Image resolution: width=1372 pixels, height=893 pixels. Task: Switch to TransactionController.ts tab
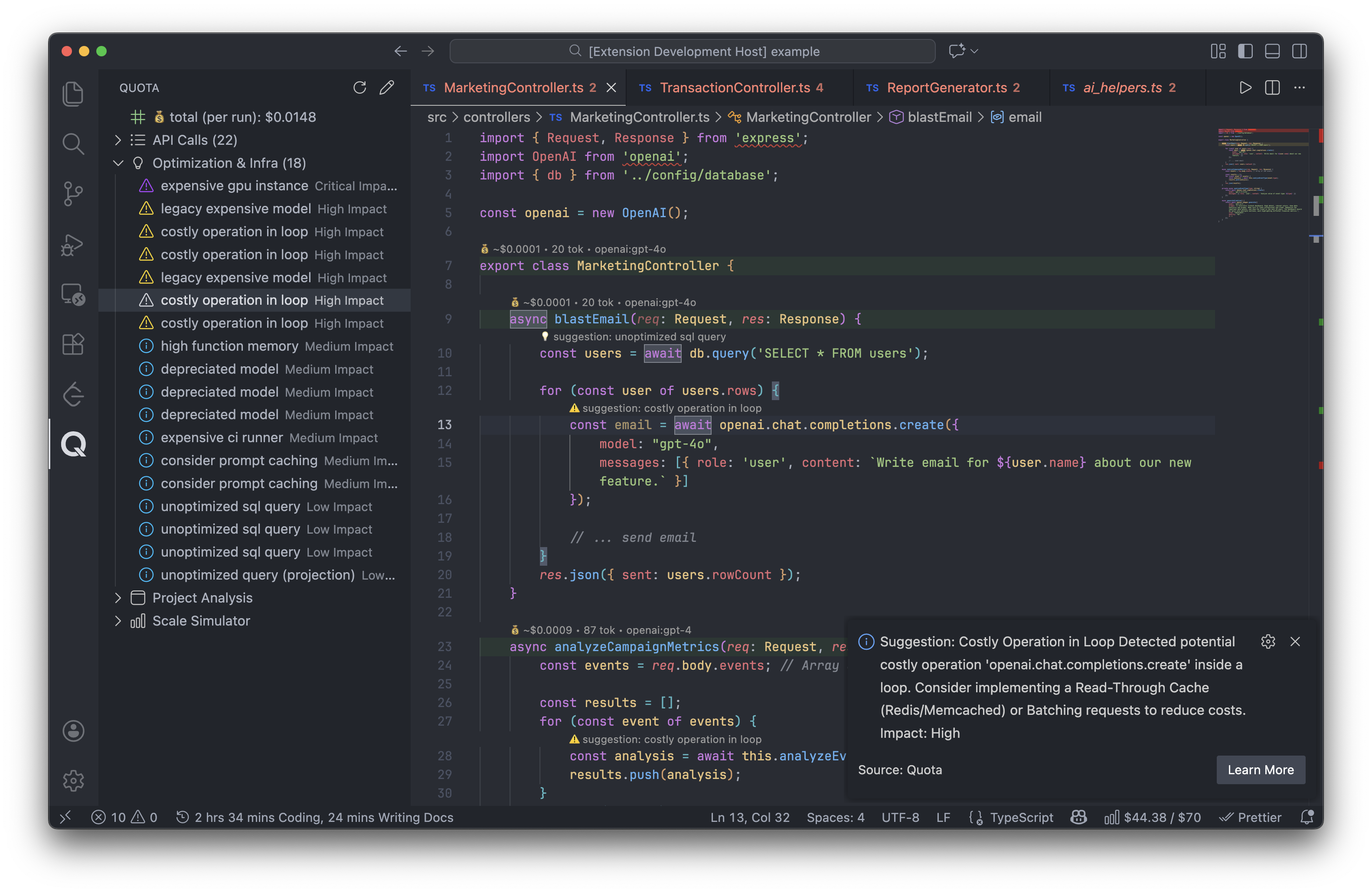pyautogui.click(x=735, y=88)
